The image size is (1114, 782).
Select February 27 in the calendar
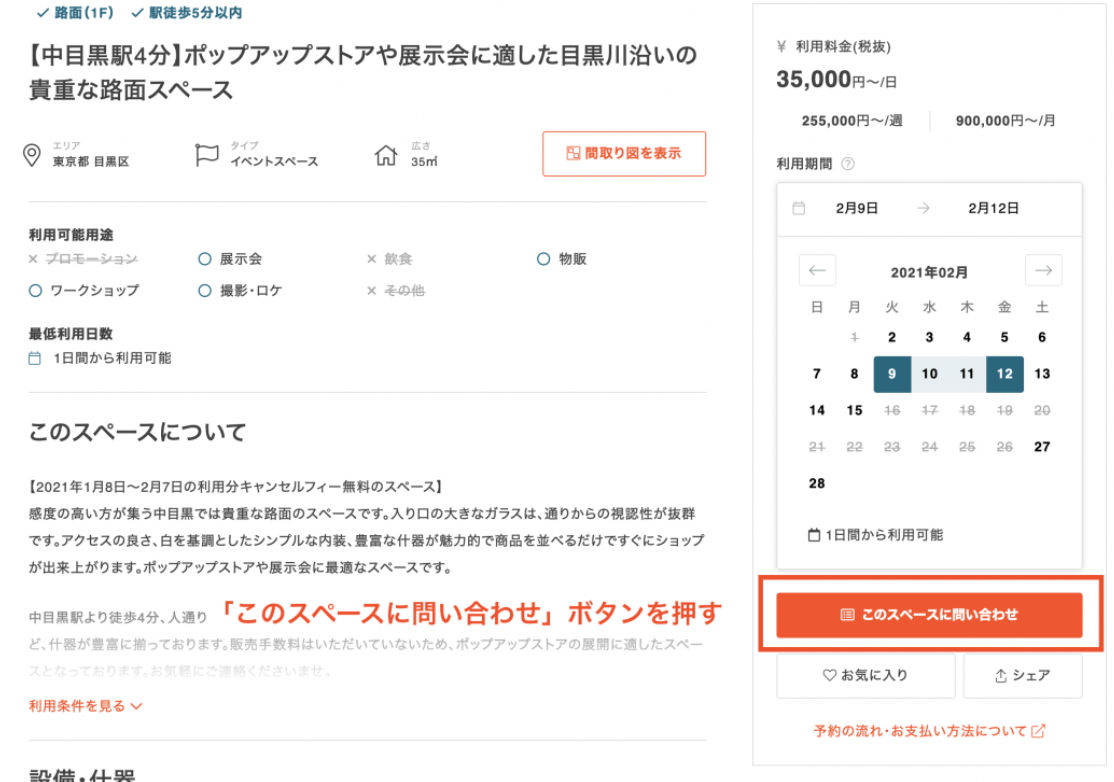click(x=1042, y=447)
